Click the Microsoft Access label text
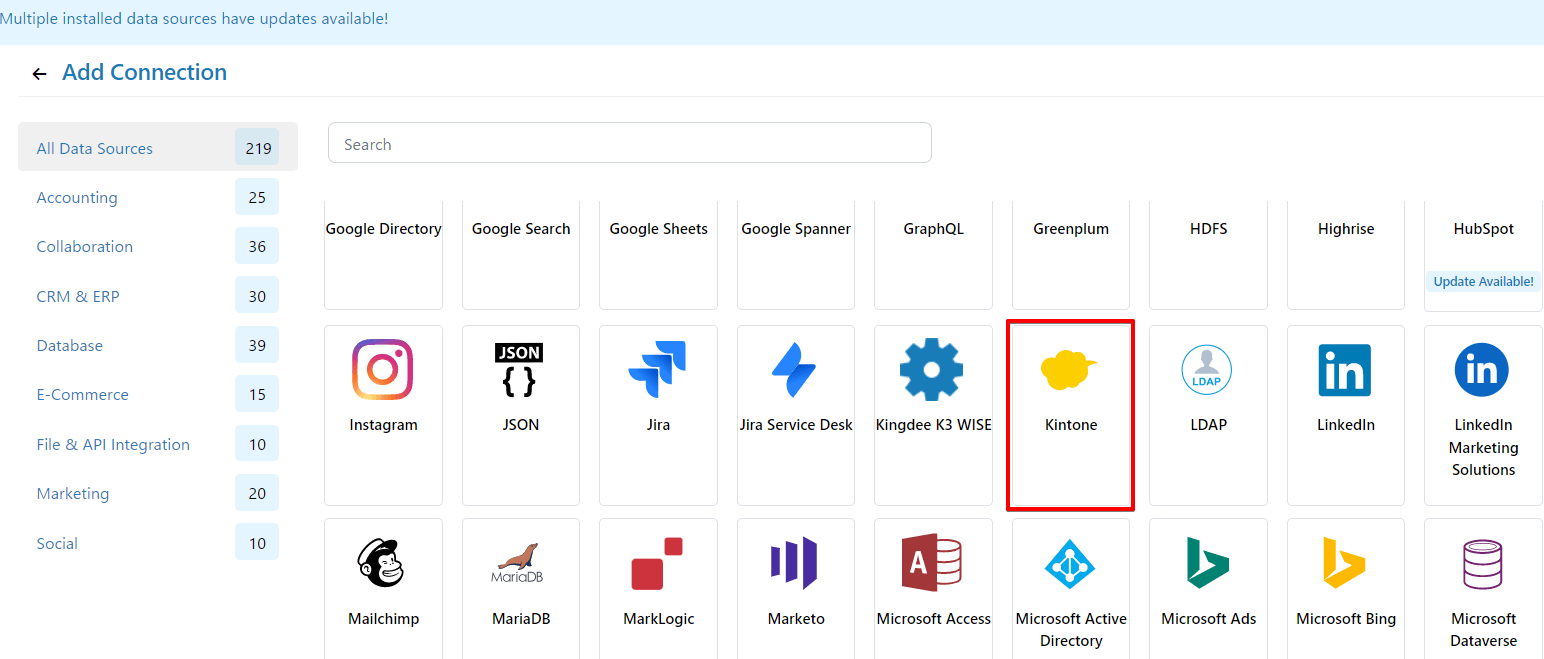1544x659 pixels. coord(933,619)
